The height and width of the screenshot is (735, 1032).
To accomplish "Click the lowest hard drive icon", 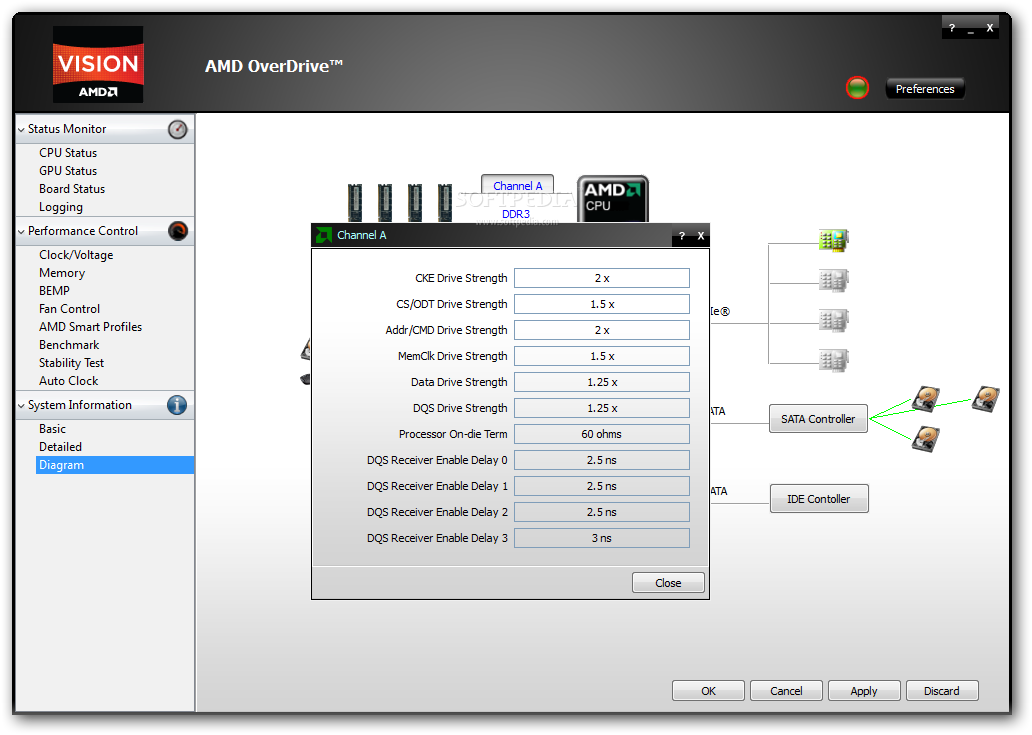I will [926, 439].
